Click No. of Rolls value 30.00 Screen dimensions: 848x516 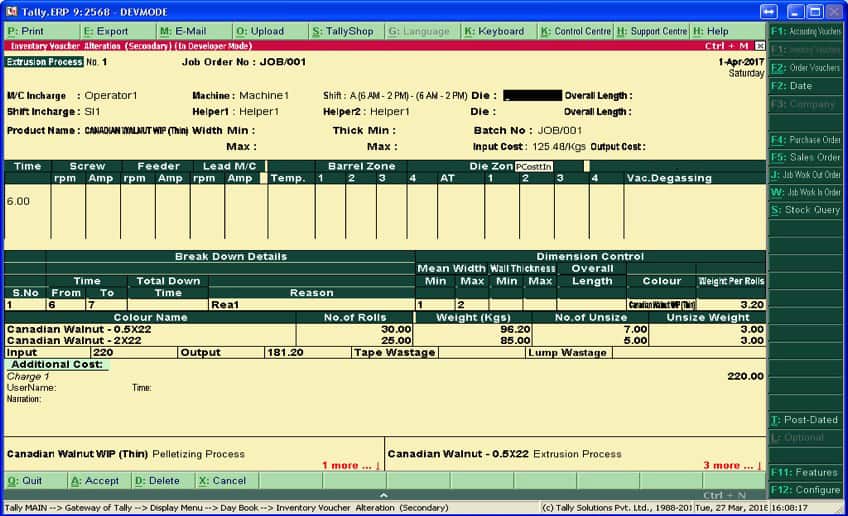point(396,329)
